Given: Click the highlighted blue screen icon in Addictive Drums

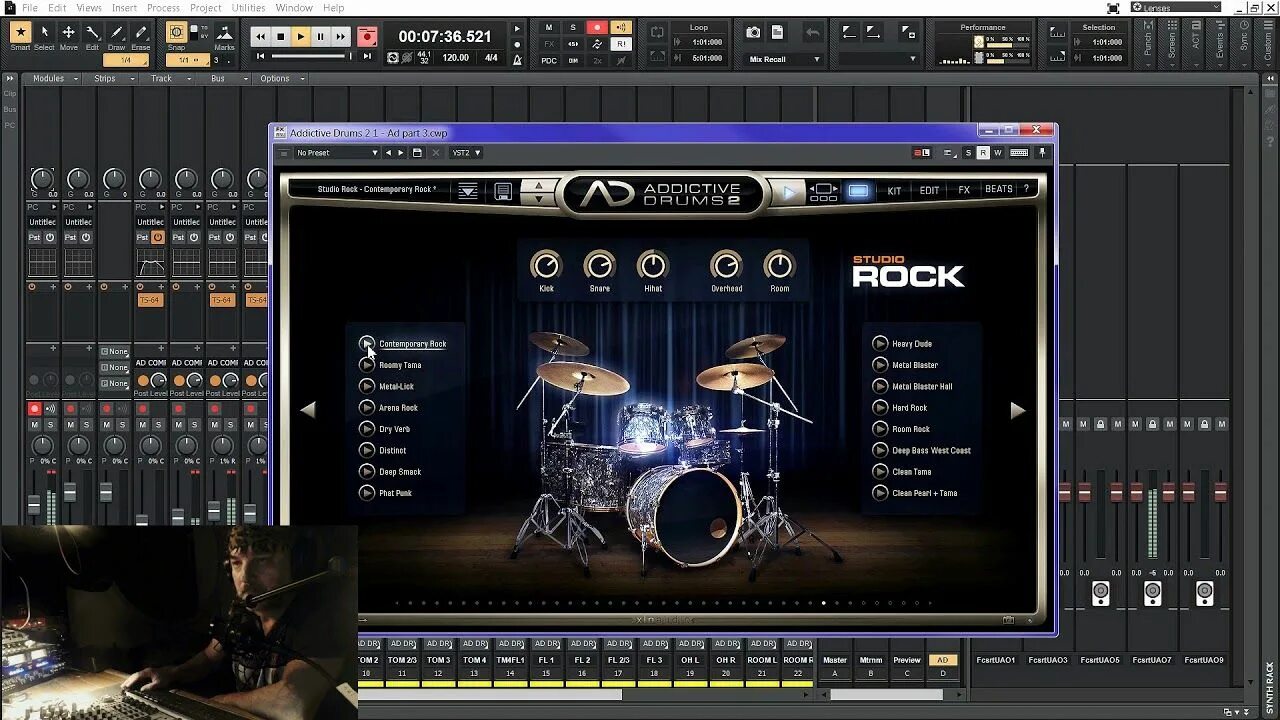Looking at the screenshot, I should [x=858, y=190].
